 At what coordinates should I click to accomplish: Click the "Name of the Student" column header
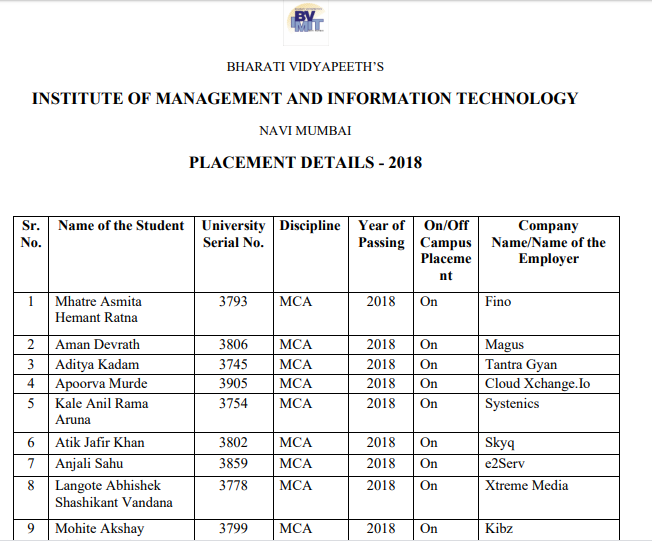tap(121, 226)
